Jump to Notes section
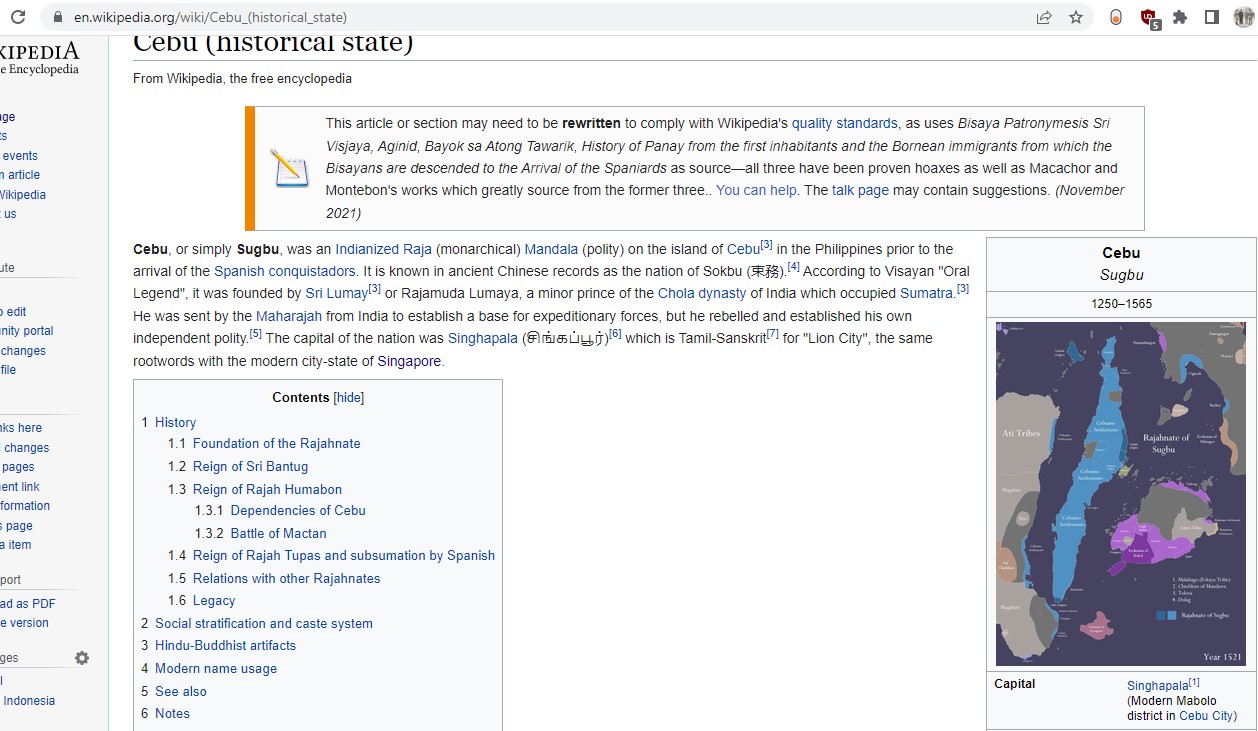 (x=172, y=714)
